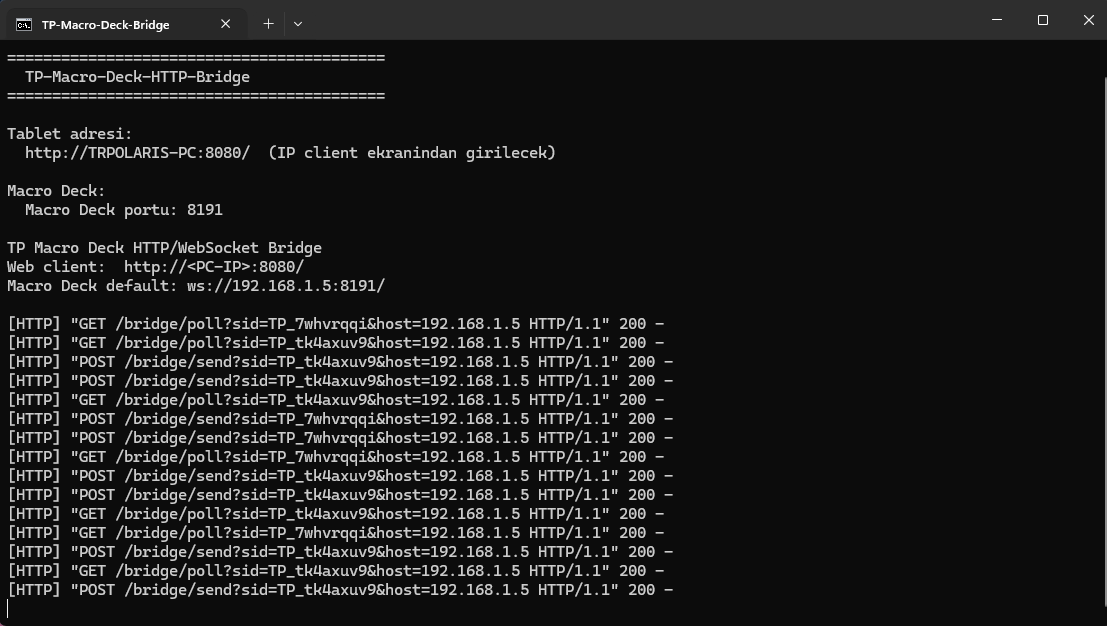Maximize the terminal window
1107x626 pixels.
tap(1043, 20)
